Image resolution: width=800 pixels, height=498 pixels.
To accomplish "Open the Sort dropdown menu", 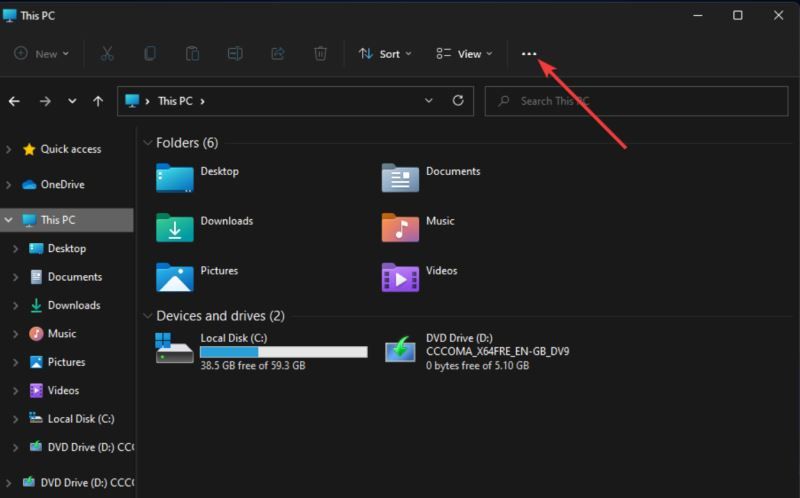I will pyautogui.click(x=385, y=54).
